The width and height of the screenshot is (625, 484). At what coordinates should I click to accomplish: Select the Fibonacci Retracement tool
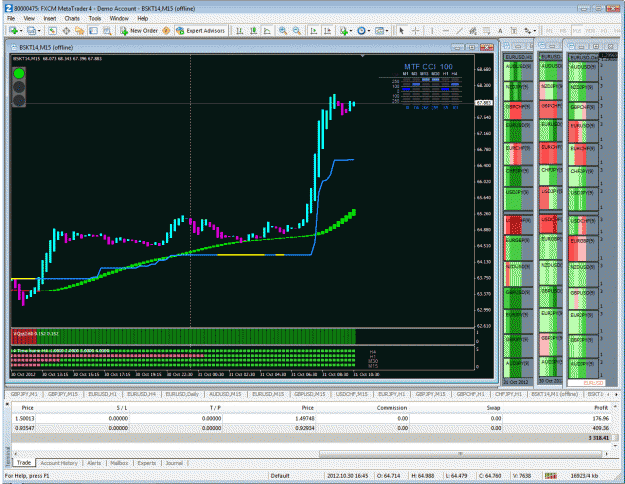point(486,31)
